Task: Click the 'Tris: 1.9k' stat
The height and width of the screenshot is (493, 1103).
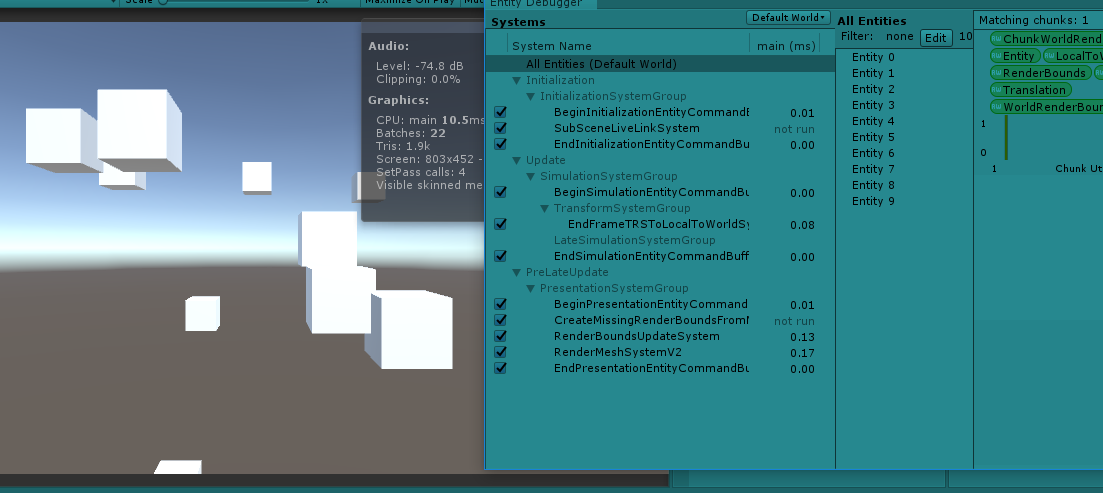Action: [403, 146]
